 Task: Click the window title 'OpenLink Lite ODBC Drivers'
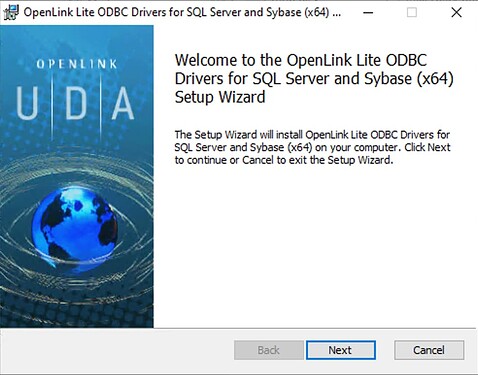(182, 12)
